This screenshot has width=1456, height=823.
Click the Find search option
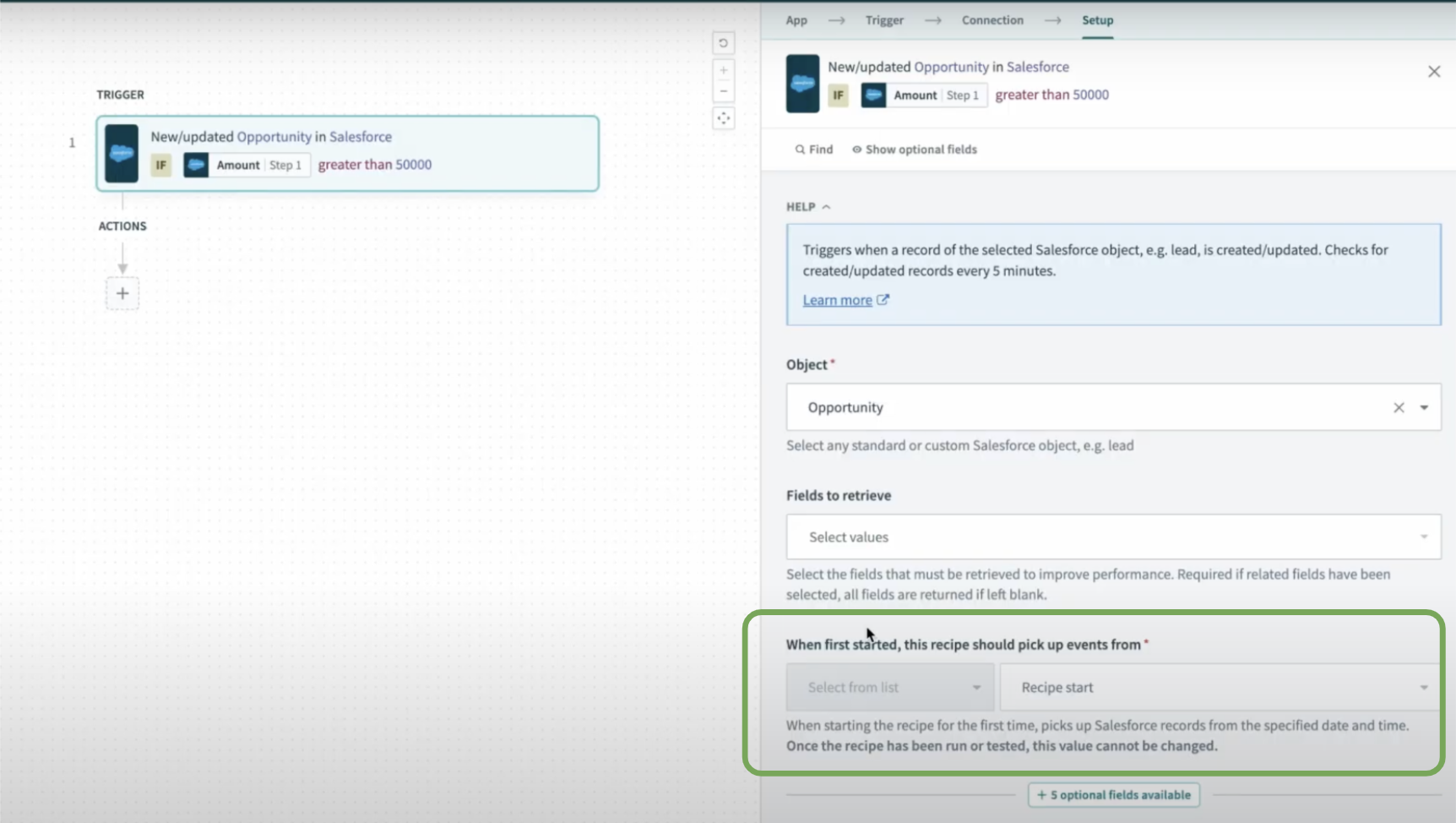(x=813, y=150)
